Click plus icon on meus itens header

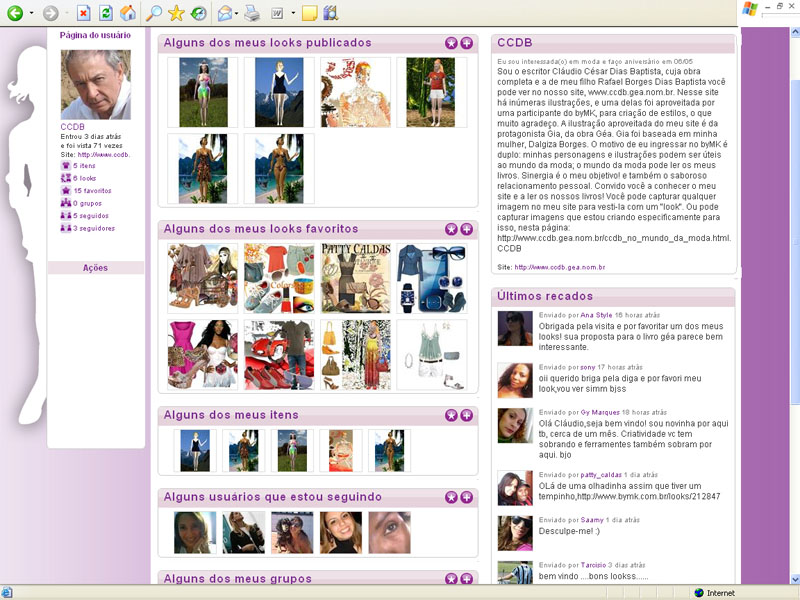[x=467, y=415]
